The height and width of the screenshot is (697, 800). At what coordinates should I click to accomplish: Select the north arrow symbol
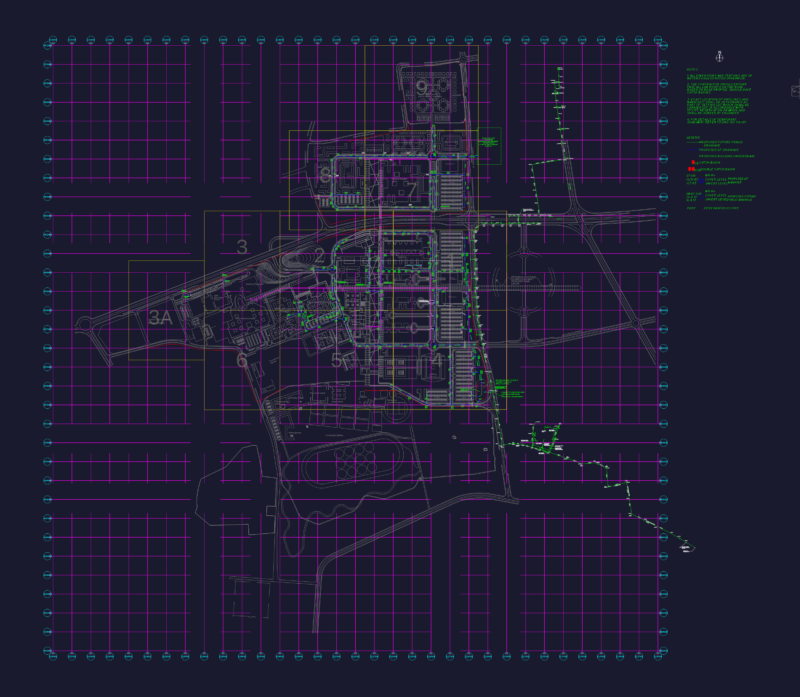(719, 57)
